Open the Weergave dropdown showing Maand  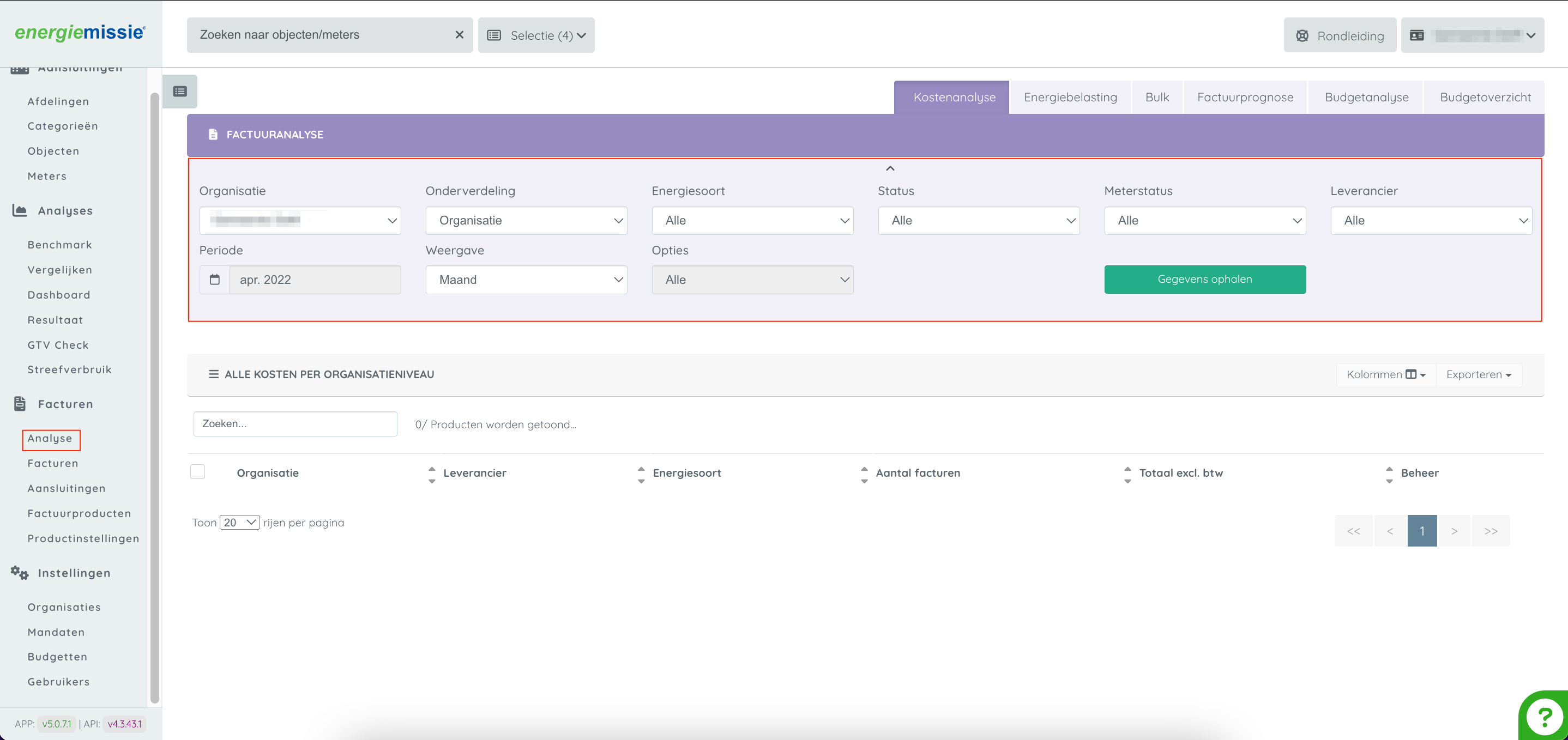tap(526, 280)
